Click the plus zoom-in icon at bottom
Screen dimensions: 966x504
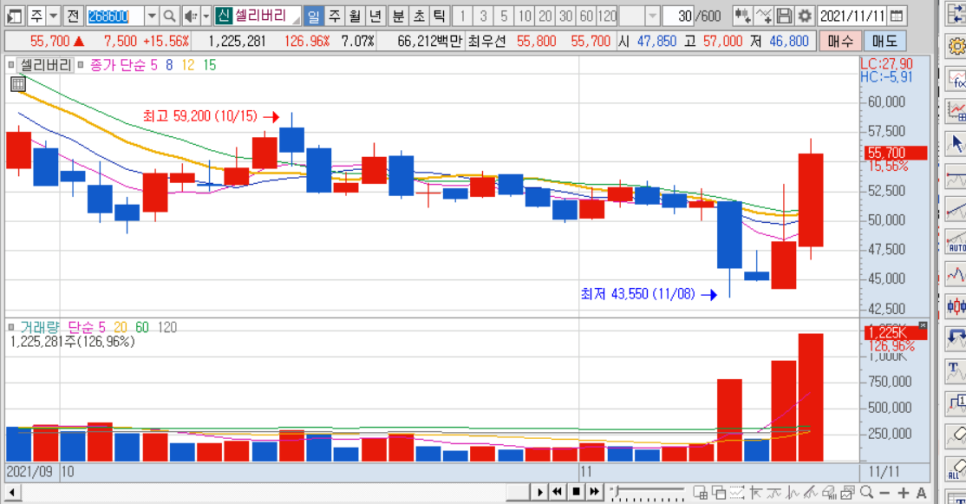click(903, 493)
